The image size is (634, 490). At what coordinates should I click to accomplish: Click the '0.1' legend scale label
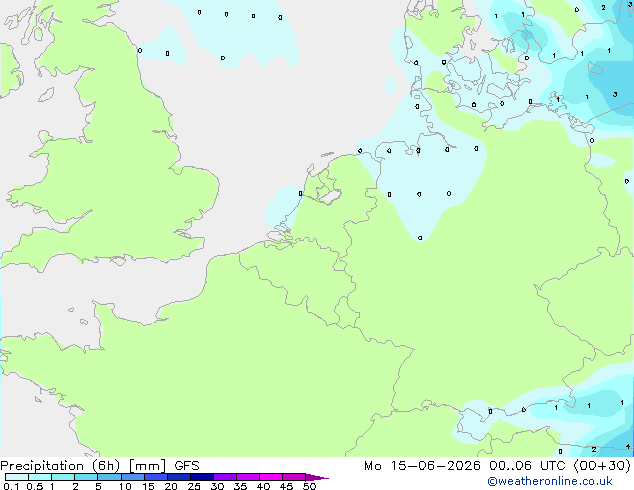11,486
